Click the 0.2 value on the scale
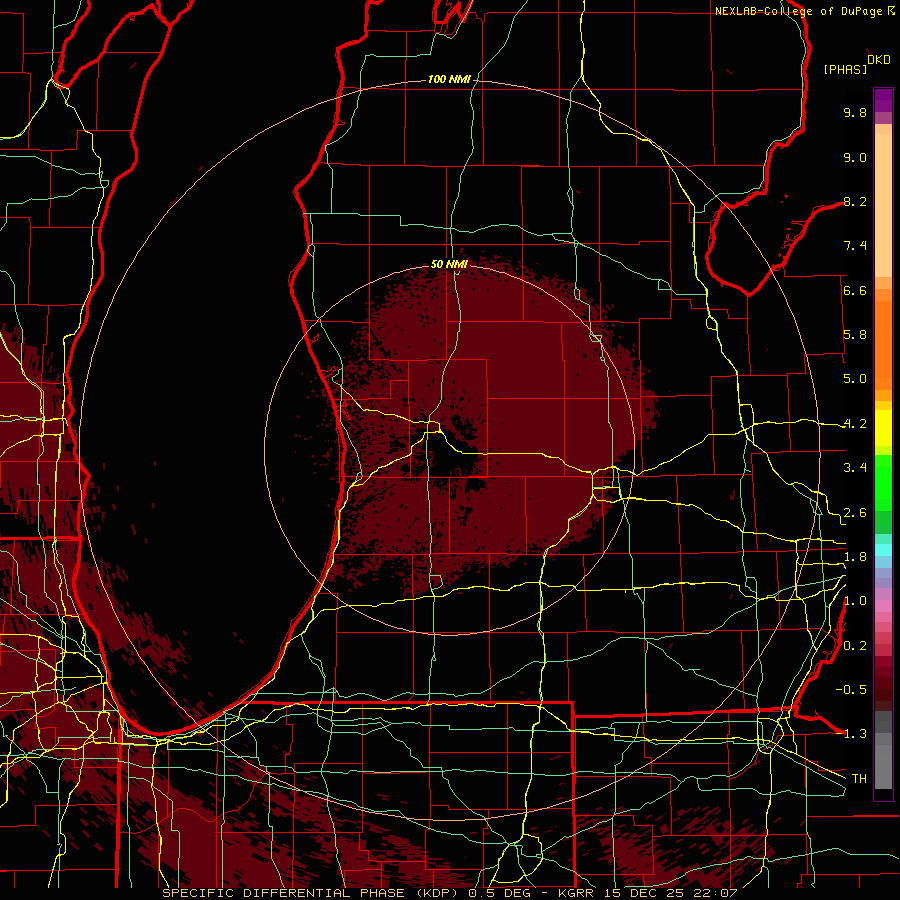 pyautogui.click(x=855, y=646)
